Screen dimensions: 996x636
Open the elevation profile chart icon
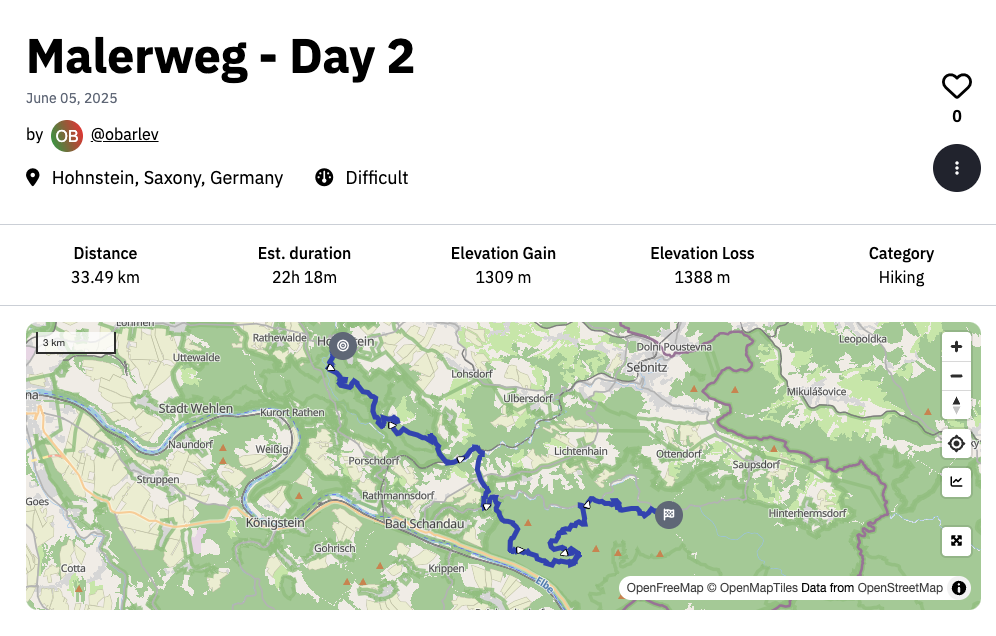pos(956,482)
